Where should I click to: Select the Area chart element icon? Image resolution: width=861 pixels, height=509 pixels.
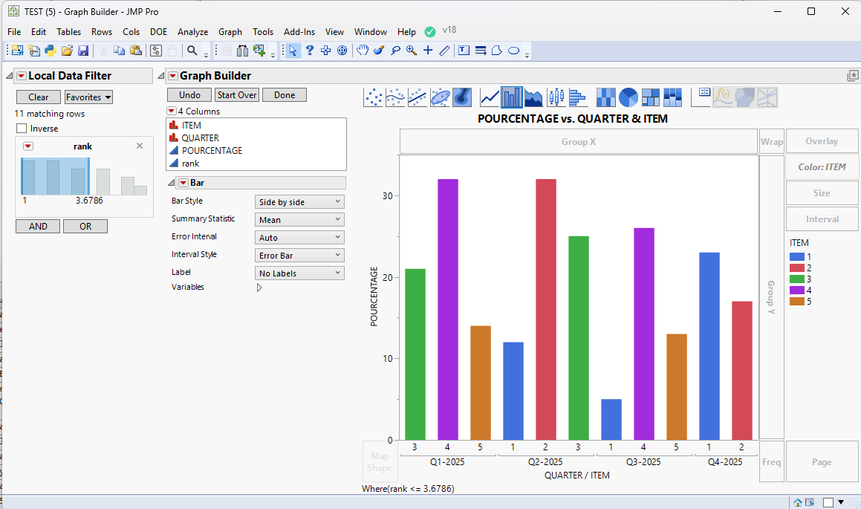click(534, 97)
